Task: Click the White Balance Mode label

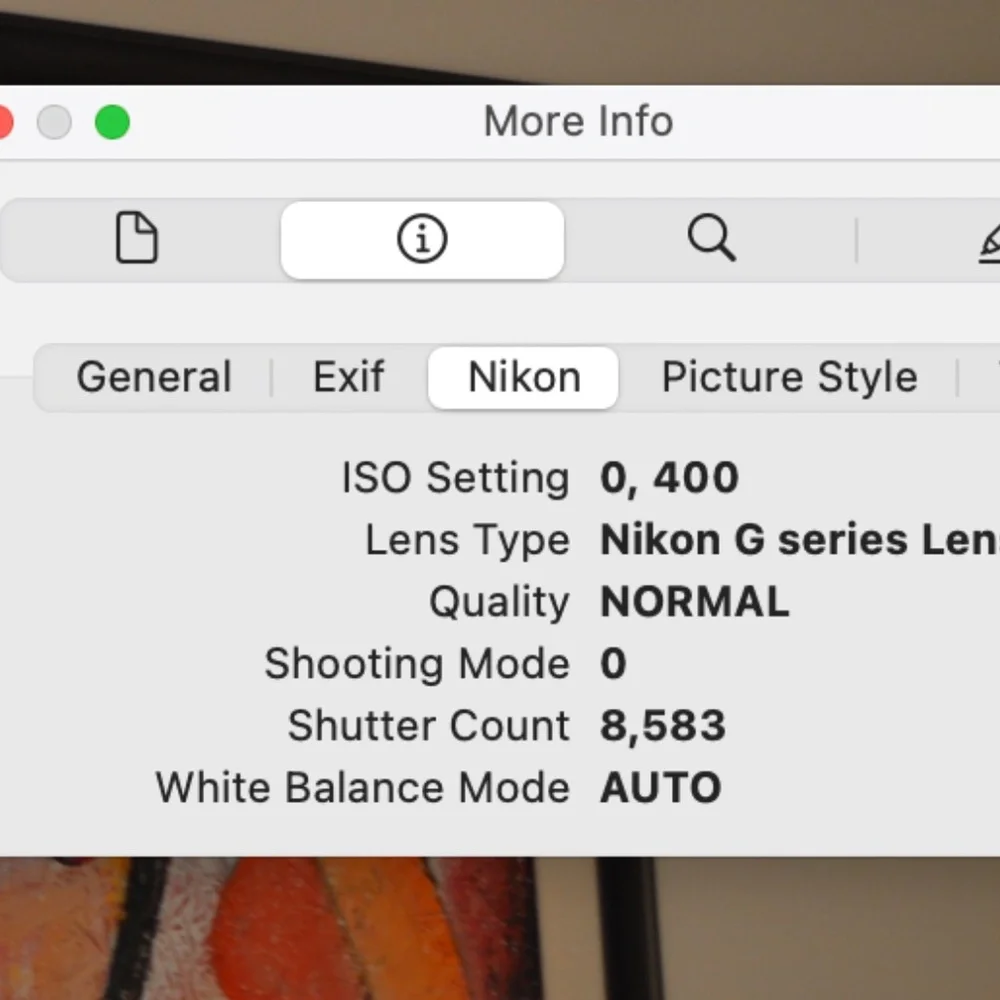Action: coord(362,787)
